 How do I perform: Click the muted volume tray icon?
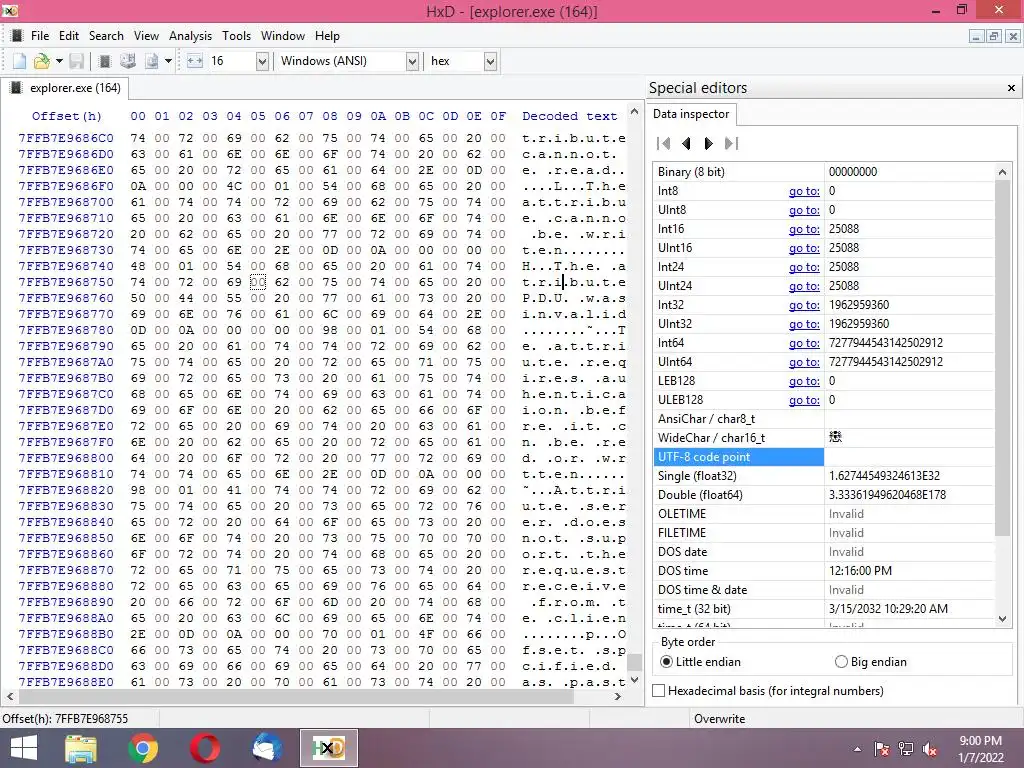pos(929,749)
